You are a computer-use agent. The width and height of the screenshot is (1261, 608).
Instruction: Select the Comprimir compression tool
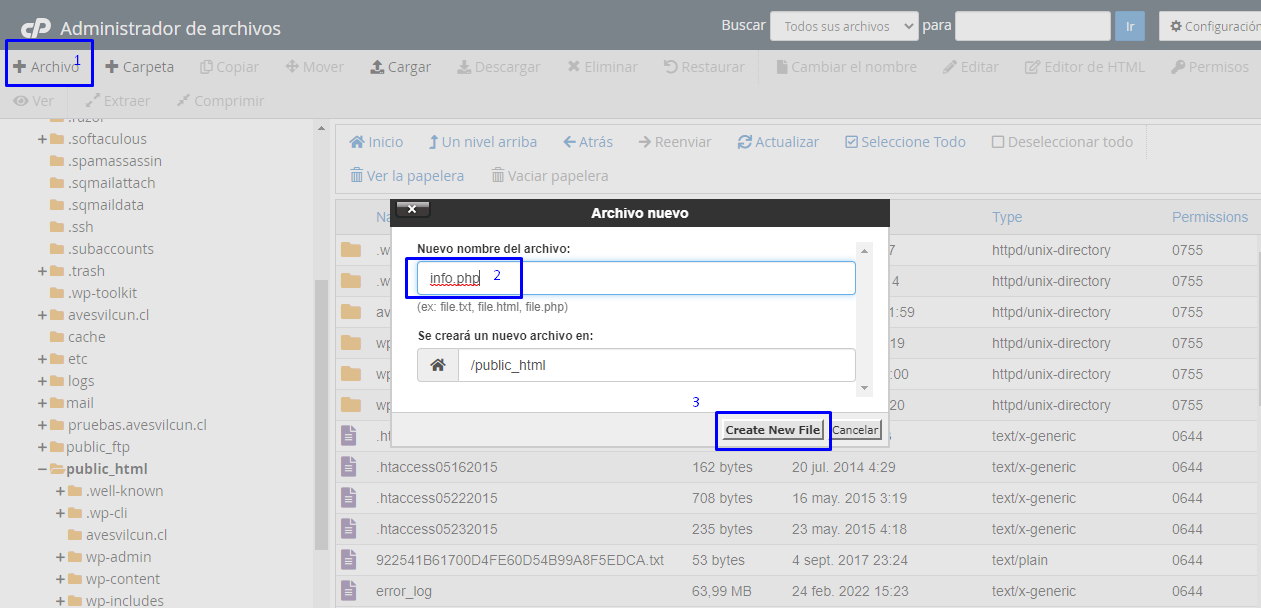click(x=219, y=100)
